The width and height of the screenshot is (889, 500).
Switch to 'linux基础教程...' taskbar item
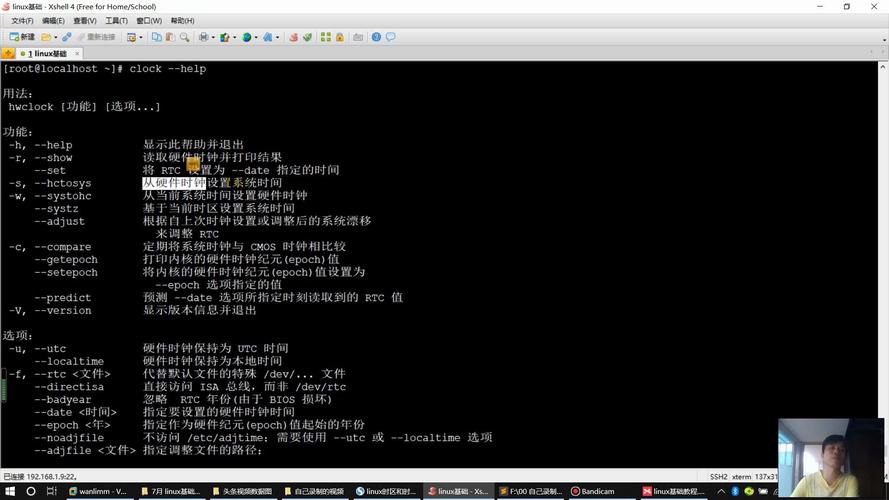click(x=674, y=491)
